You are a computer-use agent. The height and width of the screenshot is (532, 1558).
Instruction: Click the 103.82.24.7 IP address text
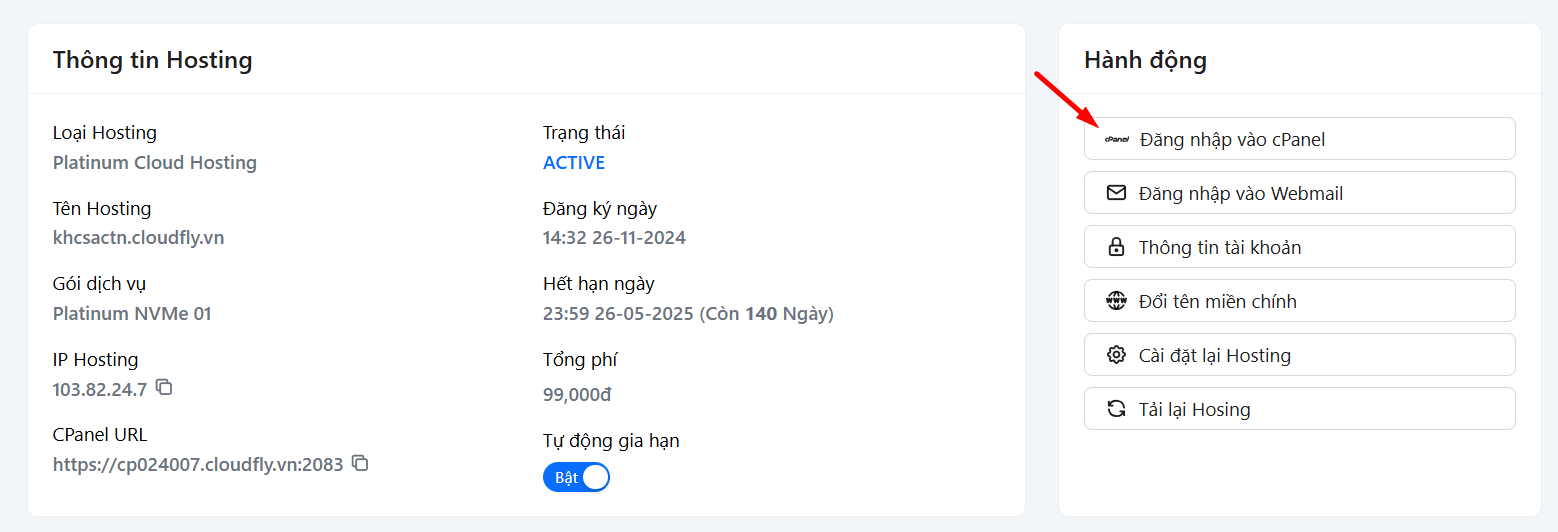point(100,390)
